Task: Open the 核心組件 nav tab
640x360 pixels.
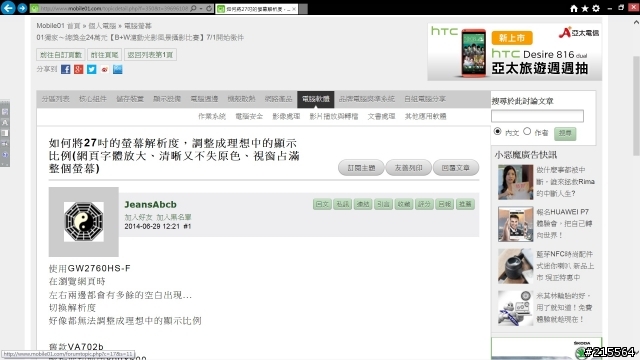Action: point(93,99)
